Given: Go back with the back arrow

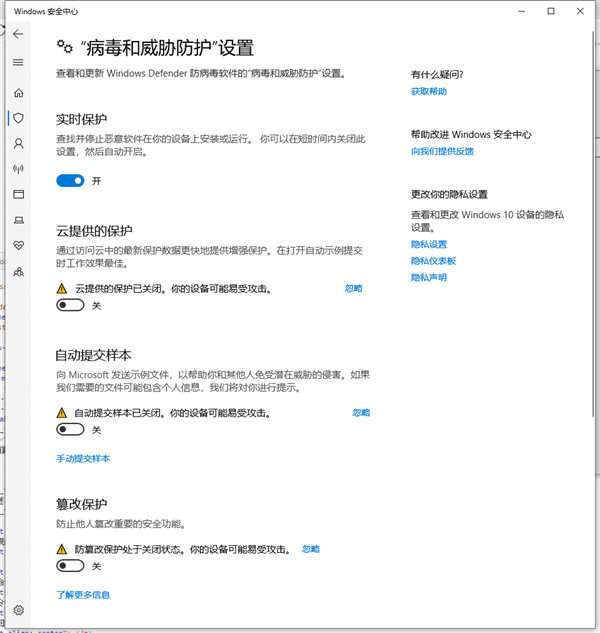Looking at the screenshot, I should pos(18,34).
